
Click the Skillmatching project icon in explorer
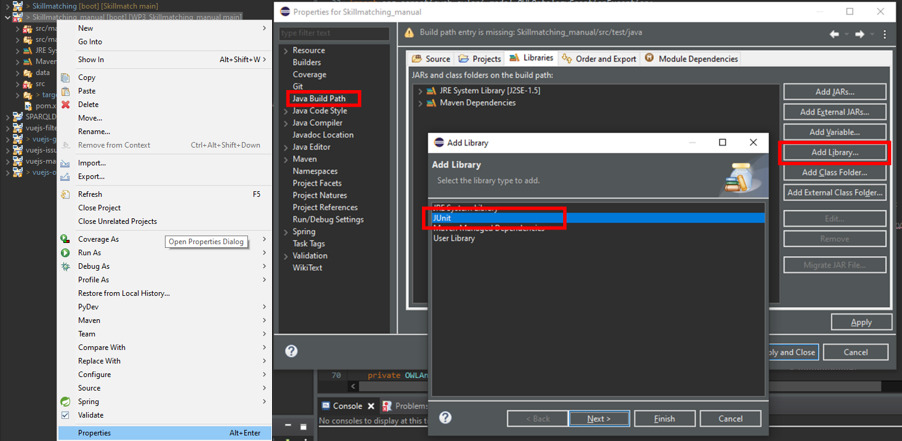[x=18, y=6]
